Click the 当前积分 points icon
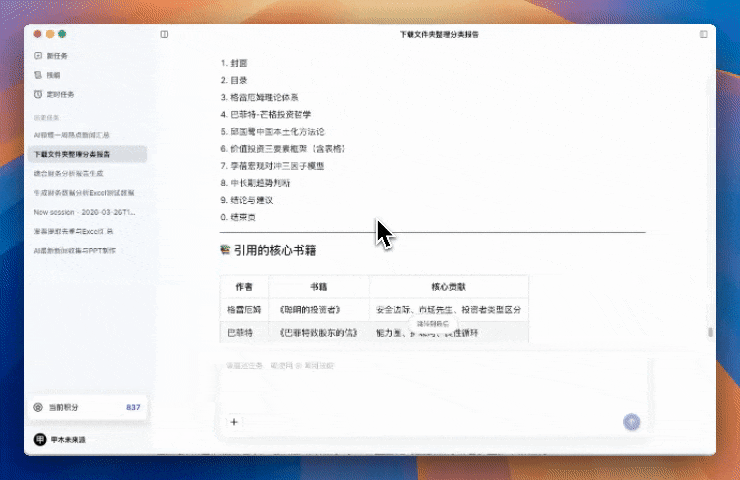740x480 pixels. [38, 407]
